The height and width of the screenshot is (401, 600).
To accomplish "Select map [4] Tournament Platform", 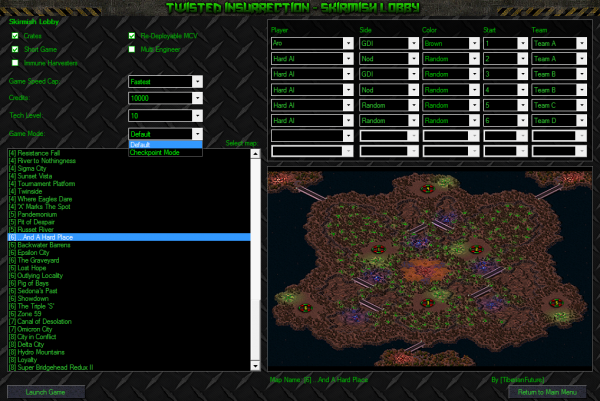I will coord(129,184).
